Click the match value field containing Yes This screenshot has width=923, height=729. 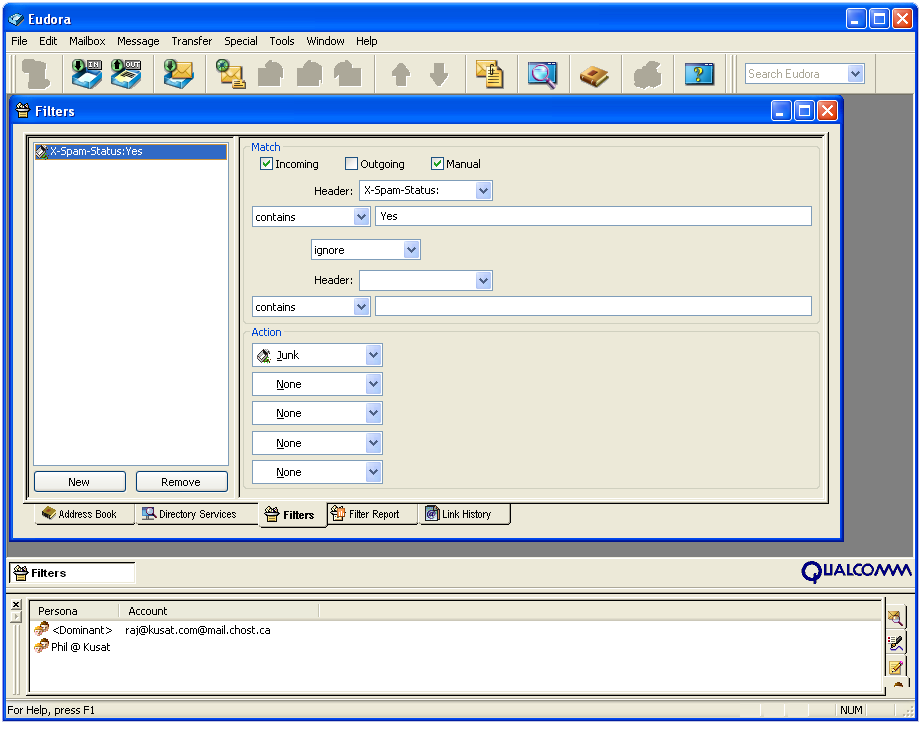(593, 216)
